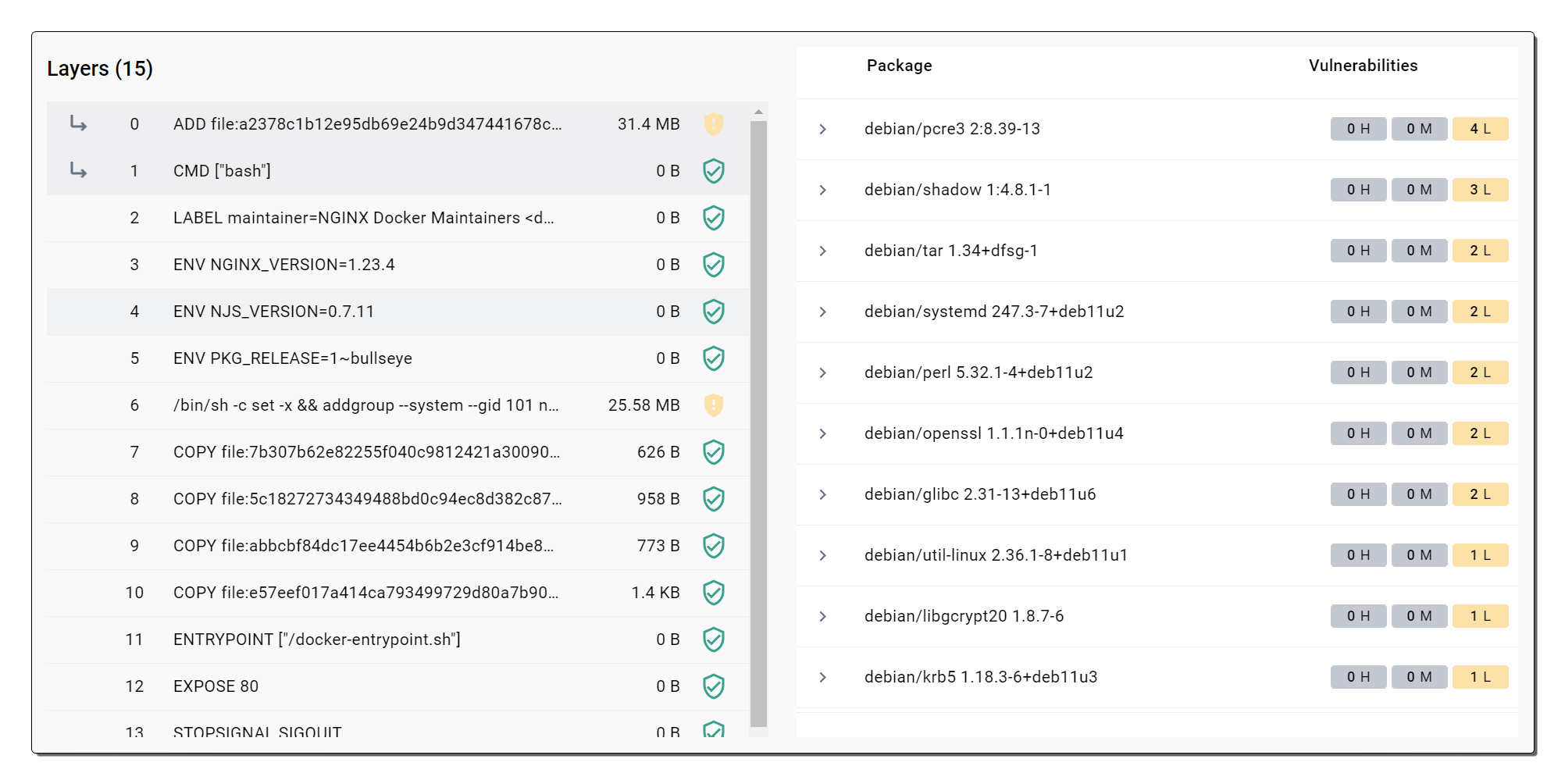Click the 31.4 MB size of layer 0

tap(648, 124)
